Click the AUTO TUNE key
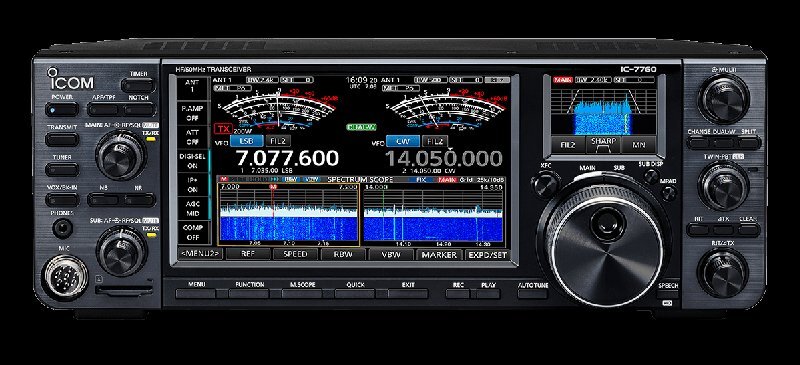800x365 pixels. click(532, 294)
